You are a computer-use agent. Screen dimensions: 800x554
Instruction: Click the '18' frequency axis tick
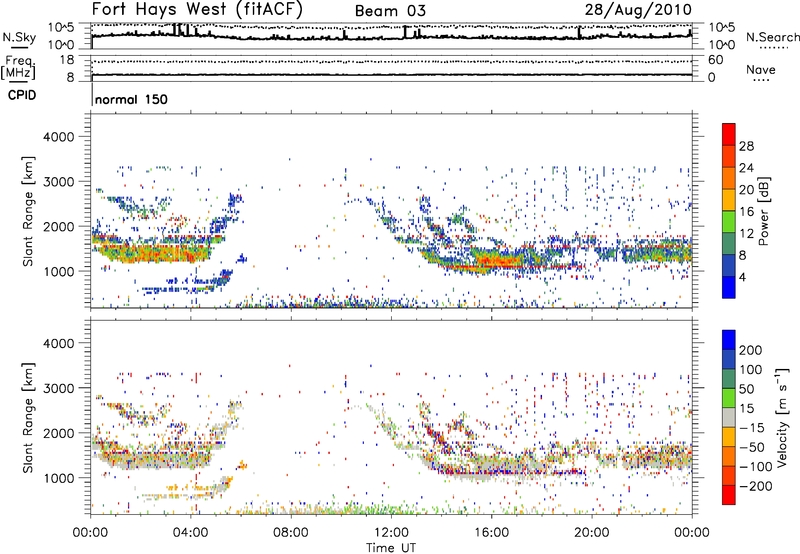click(x=67, y=60)
